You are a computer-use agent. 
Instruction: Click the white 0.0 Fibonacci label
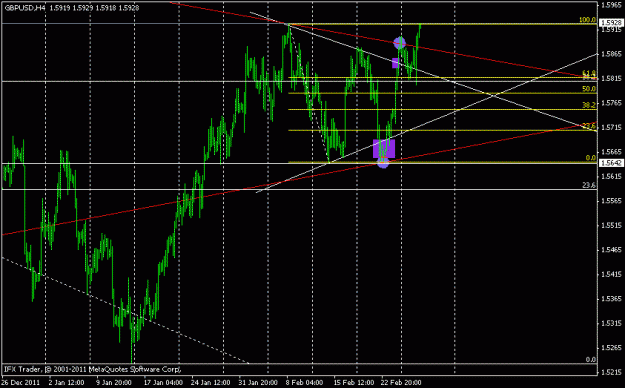click(591, 360)
